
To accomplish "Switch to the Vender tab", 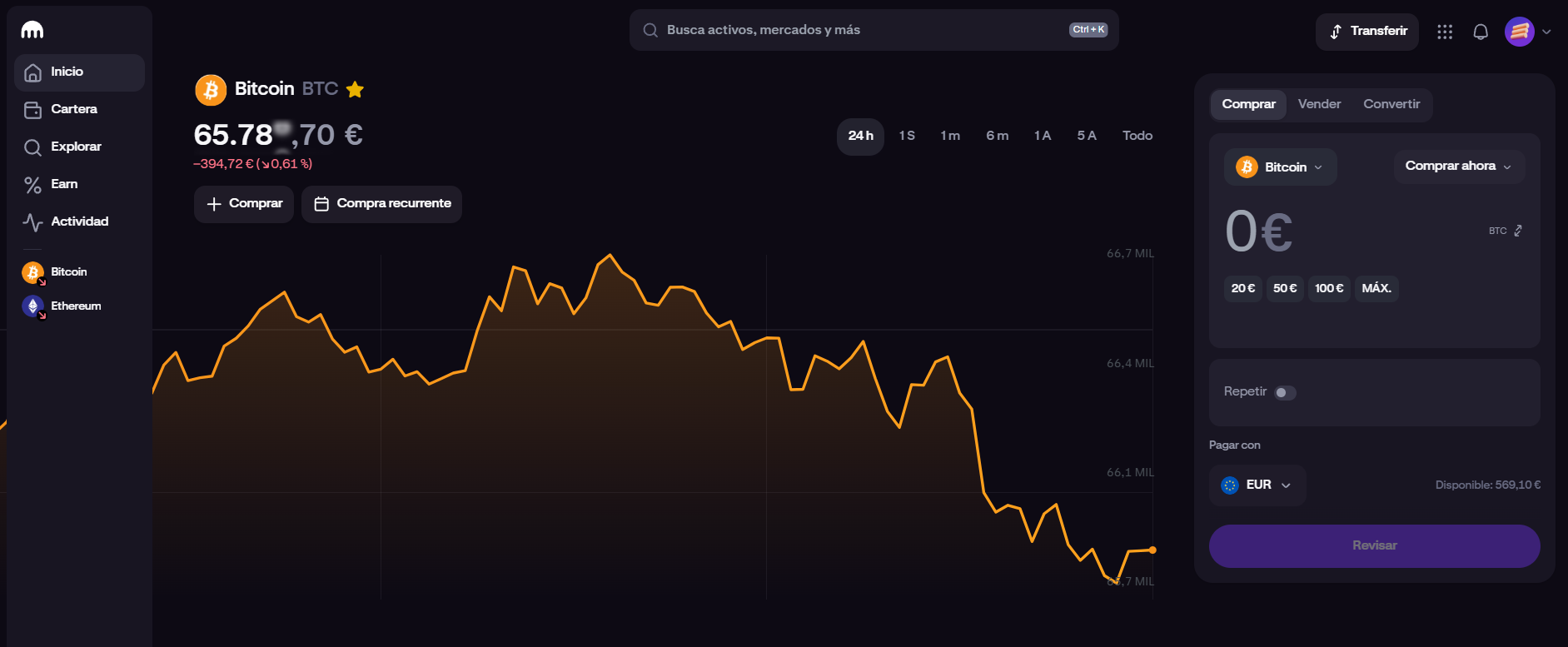I will [1319, 104].
